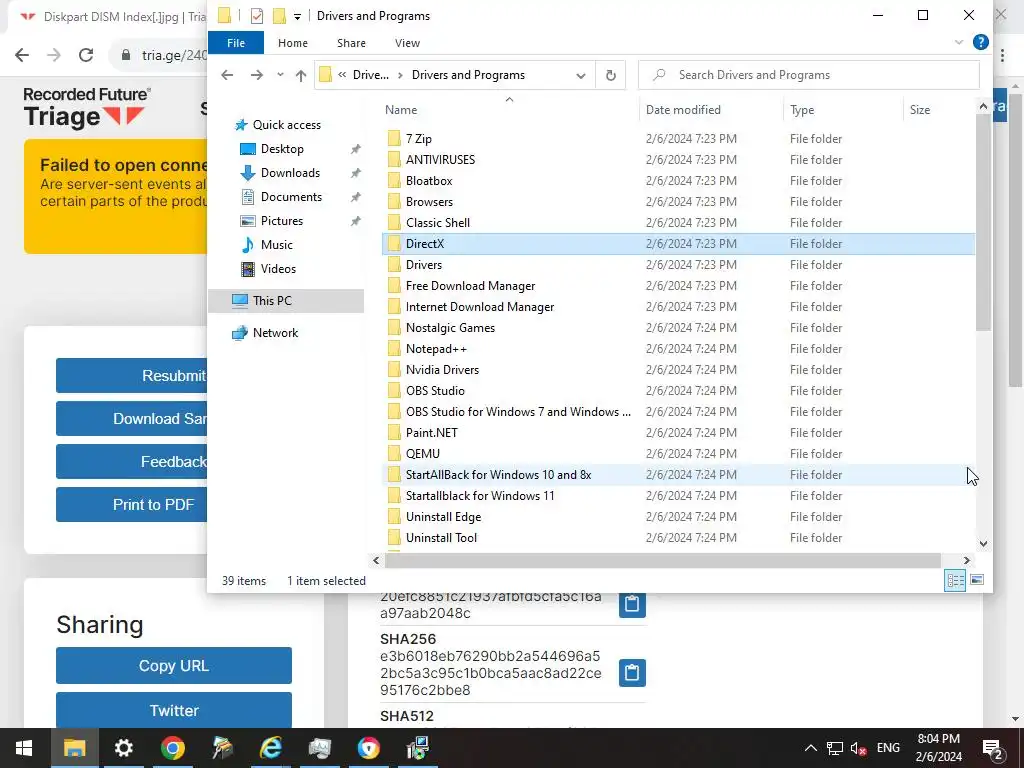The image size is (1024, 768).
Task: Open Downloads in Quick access
Action: pos(290,173)
